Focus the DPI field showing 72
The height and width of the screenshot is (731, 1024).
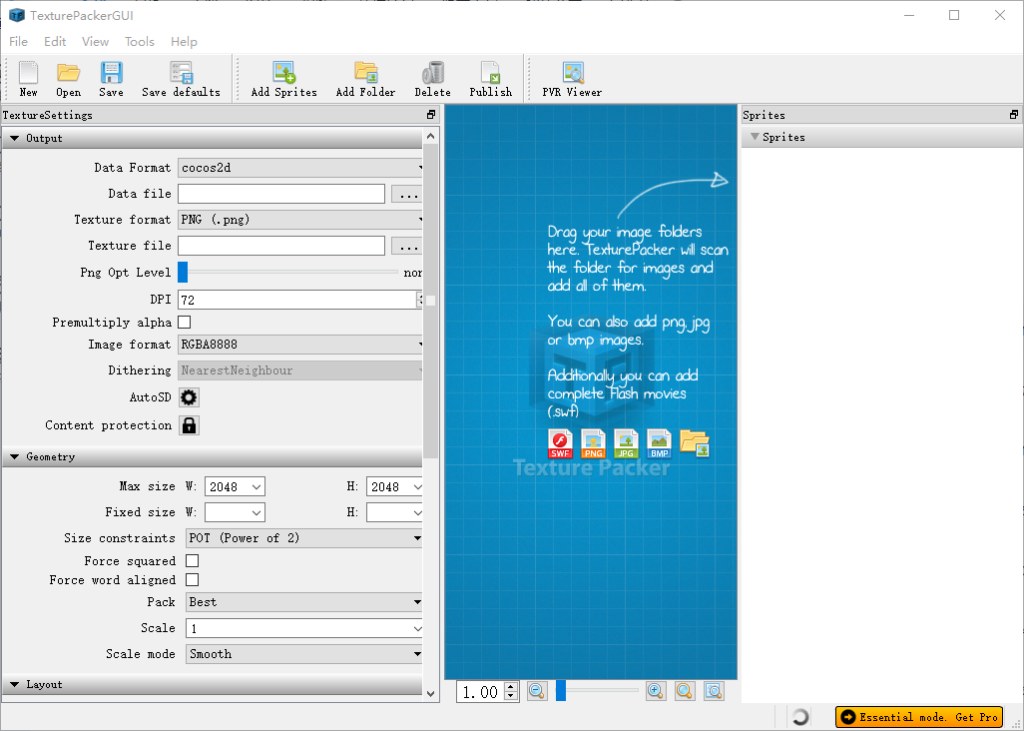pyautogui.click(x=297, y=300)
